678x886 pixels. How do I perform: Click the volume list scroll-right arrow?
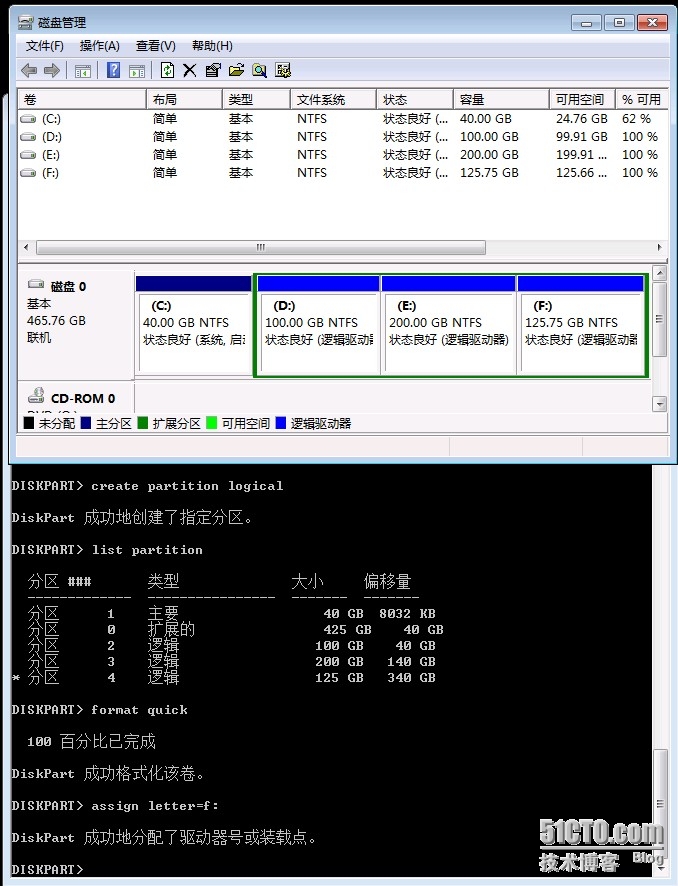pos(659,247)
